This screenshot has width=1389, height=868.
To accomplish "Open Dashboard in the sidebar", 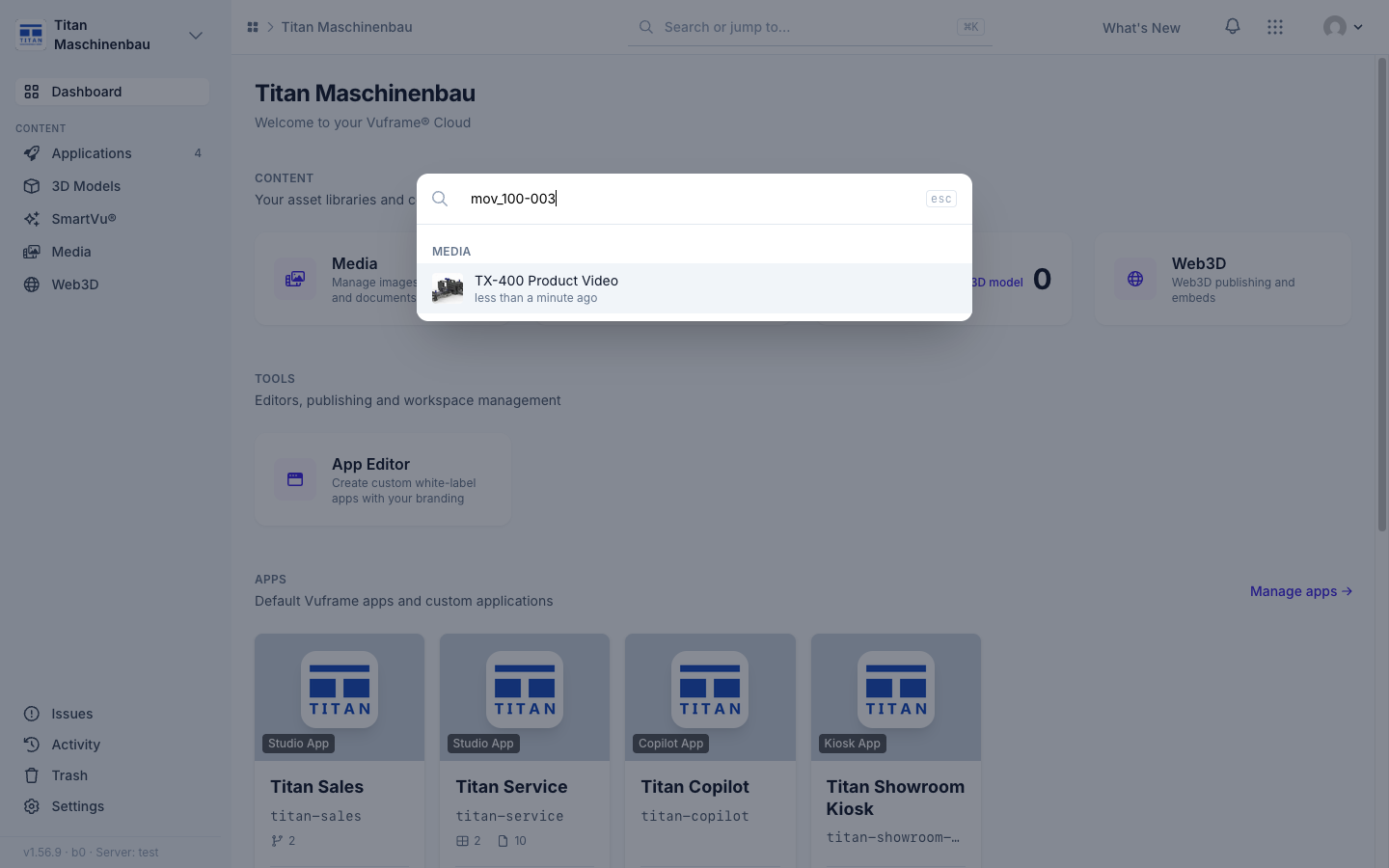I will tap(112, 92).
